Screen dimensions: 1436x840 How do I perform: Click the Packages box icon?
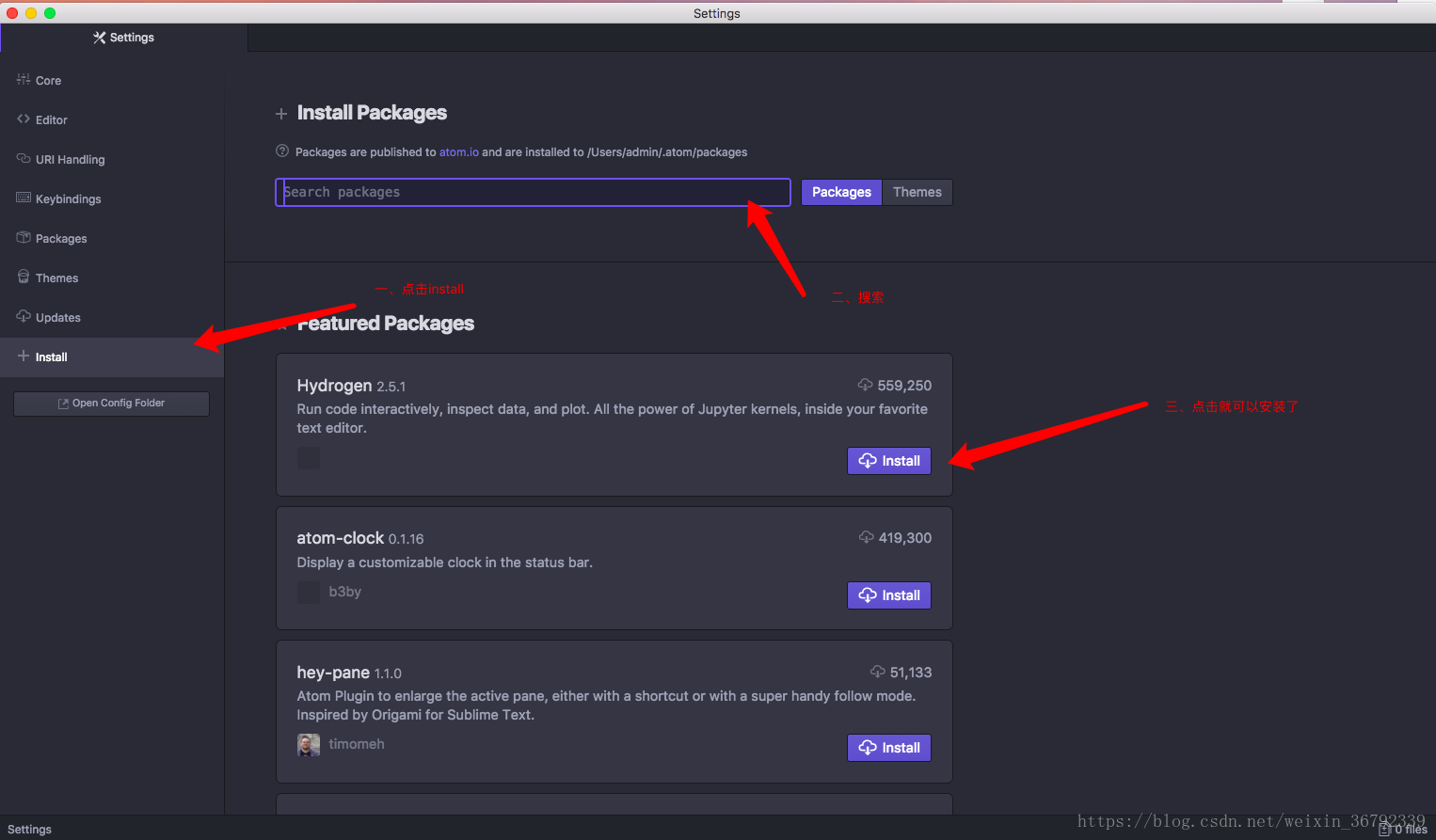[x=24, y=238]
